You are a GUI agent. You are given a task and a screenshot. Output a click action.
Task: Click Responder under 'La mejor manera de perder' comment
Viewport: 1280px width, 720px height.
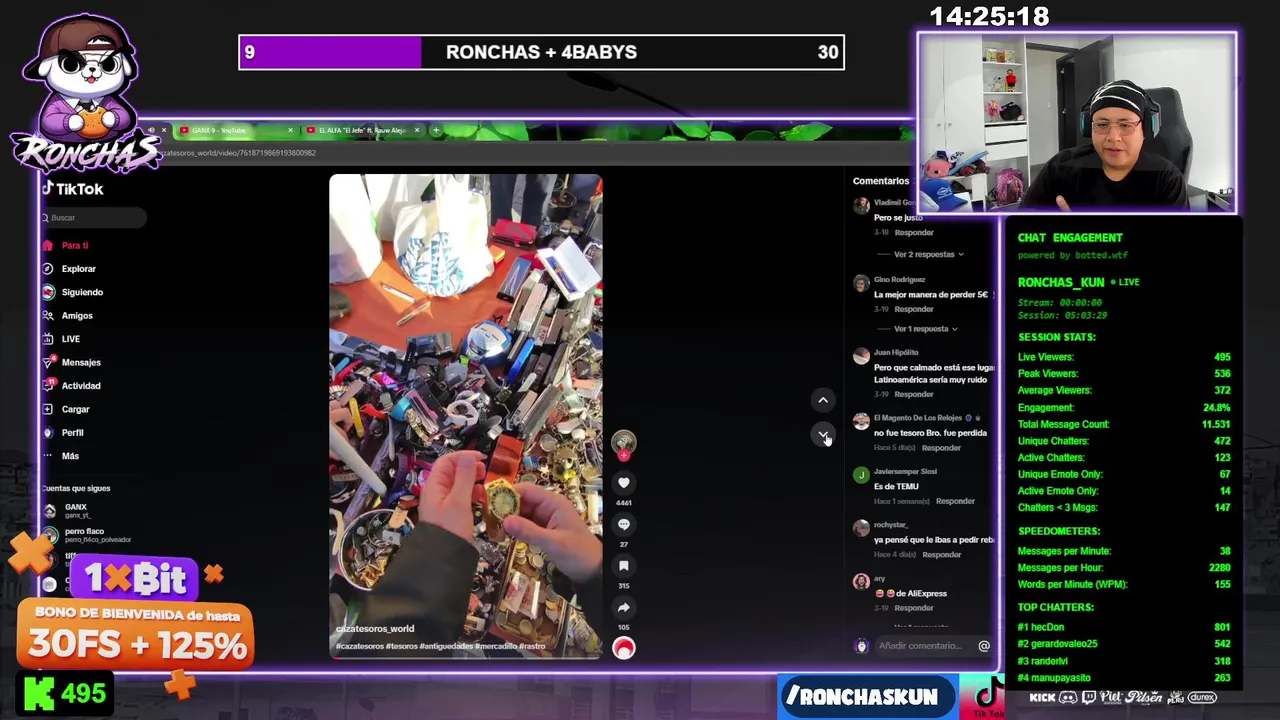click(x=914, y=309)
